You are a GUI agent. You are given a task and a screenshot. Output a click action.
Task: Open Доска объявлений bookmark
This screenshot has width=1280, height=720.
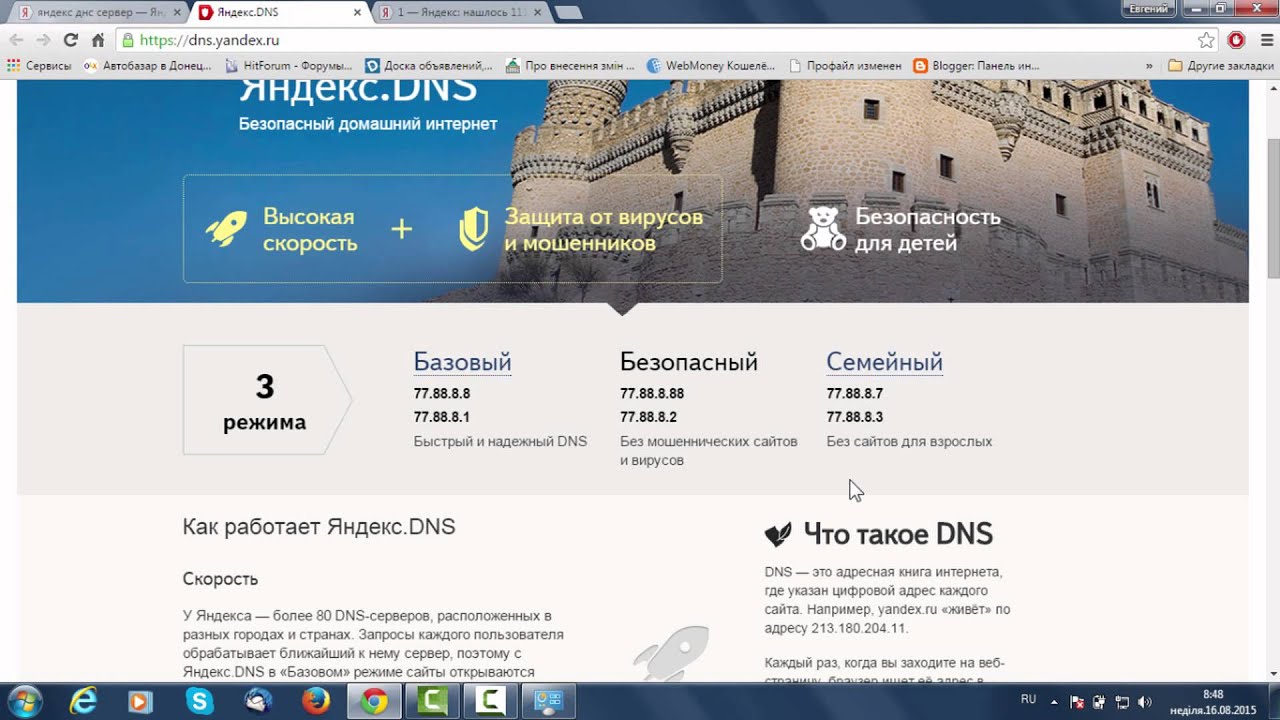428,65
